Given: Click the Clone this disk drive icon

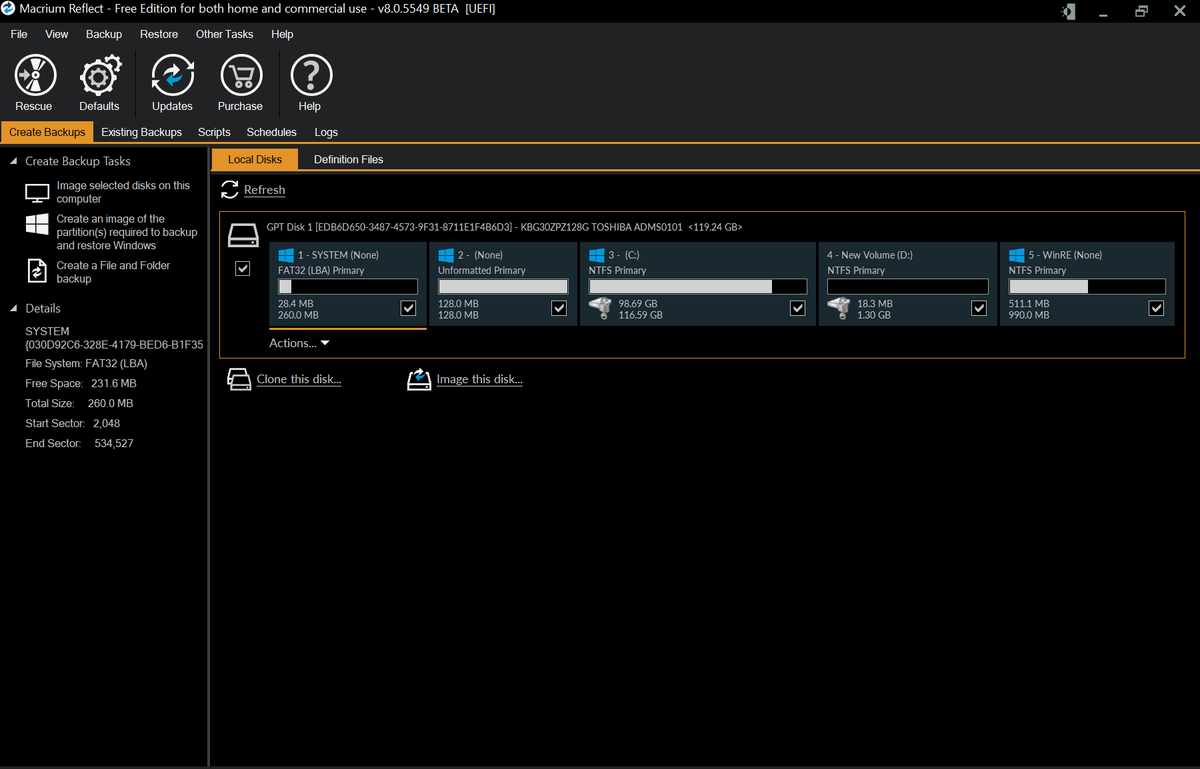Looking at the screenshot, I should (x=239, y=378).
